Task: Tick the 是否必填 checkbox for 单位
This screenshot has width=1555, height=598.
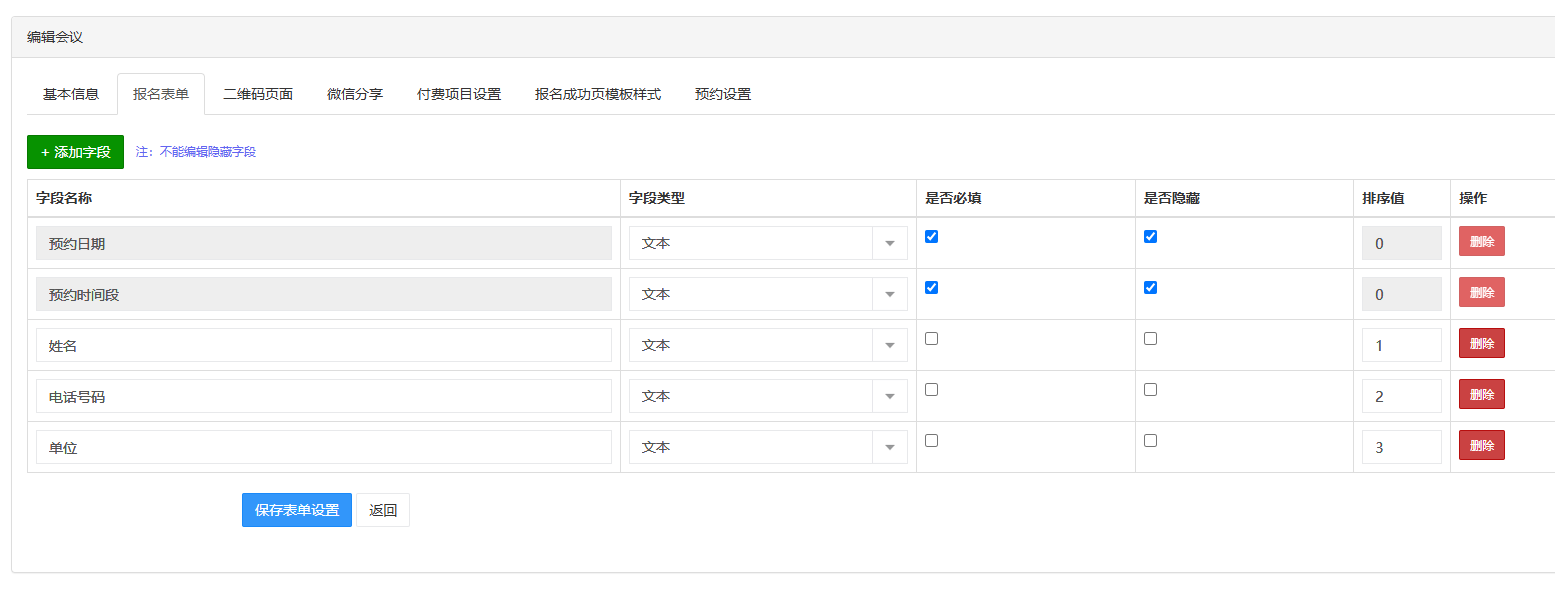Action: 932,441
